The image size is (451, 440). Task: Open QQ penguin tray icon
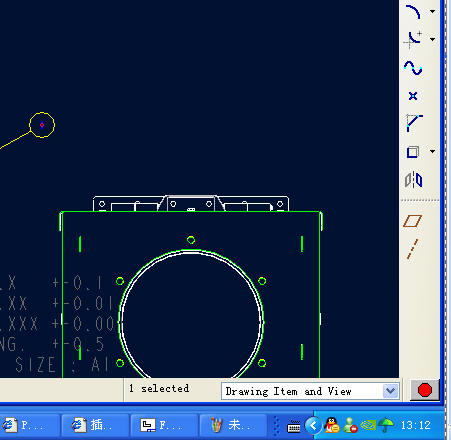332,425
